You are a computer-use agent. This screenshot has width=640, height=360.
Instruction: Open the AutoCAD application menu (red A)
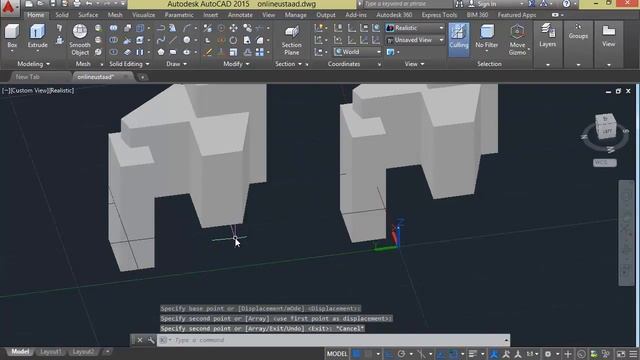click(9, 7)
